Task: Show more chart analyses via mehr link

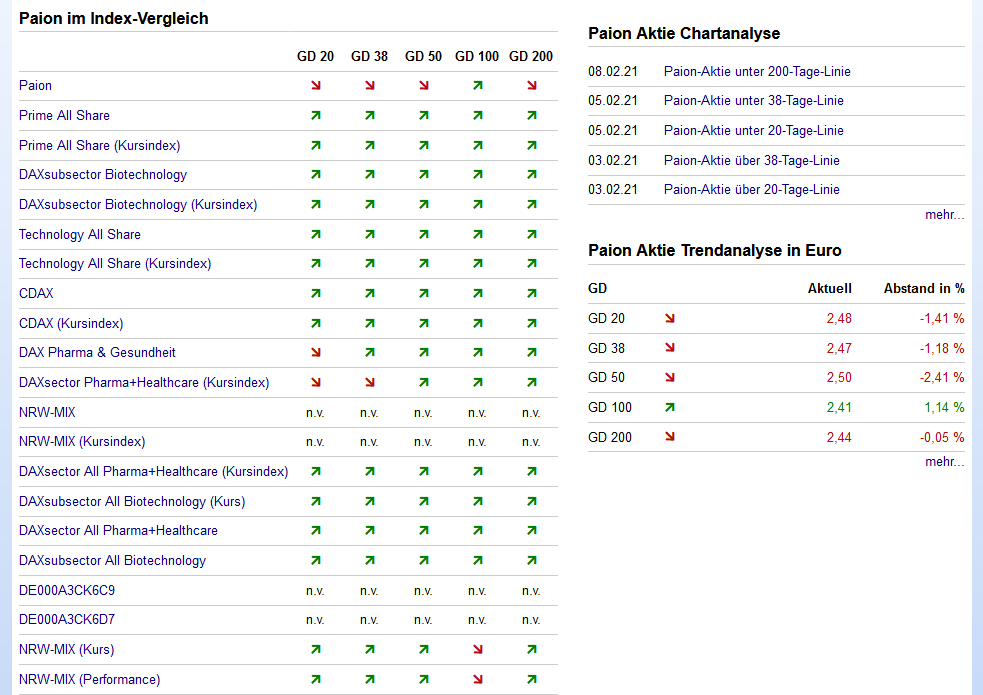Action: pyautogui.click(x=944, y=215)
